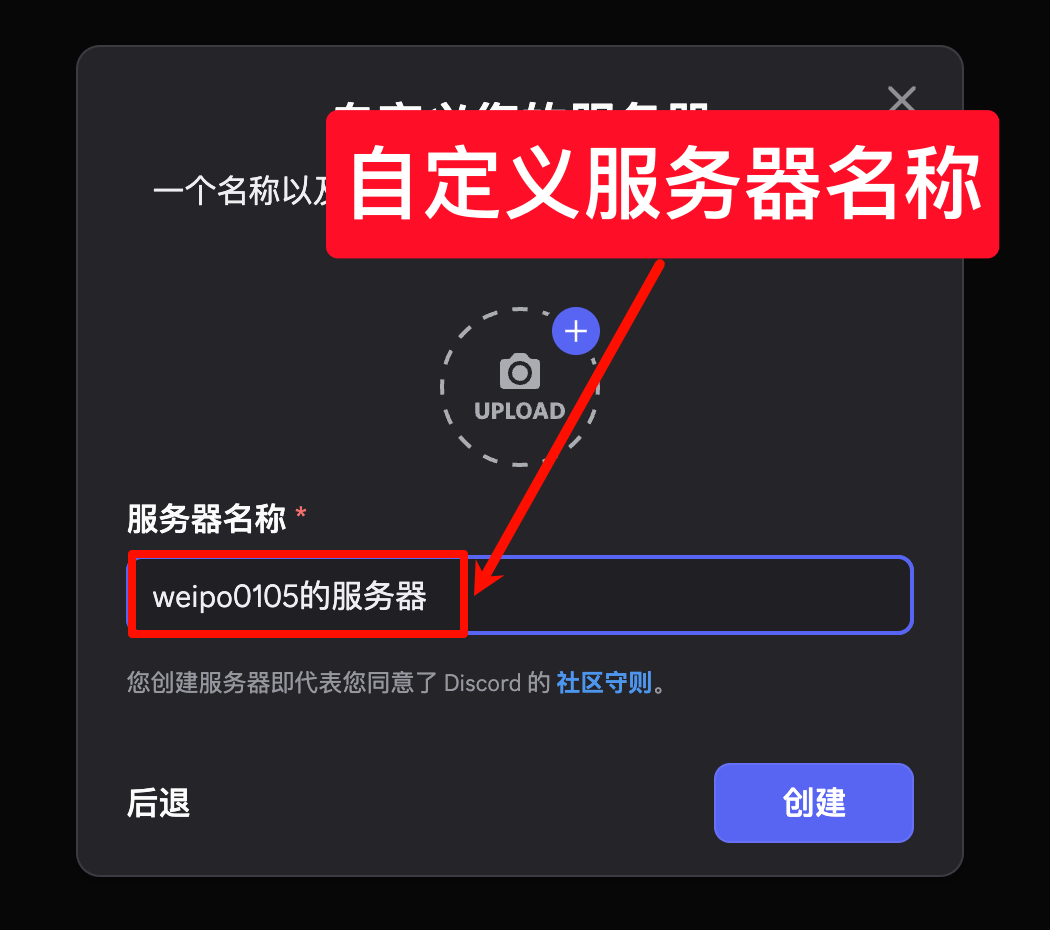This screenshot has width=1050, height=930.
Task: Click the blue plus icon on upload circle
Action: tap(576, 331)
